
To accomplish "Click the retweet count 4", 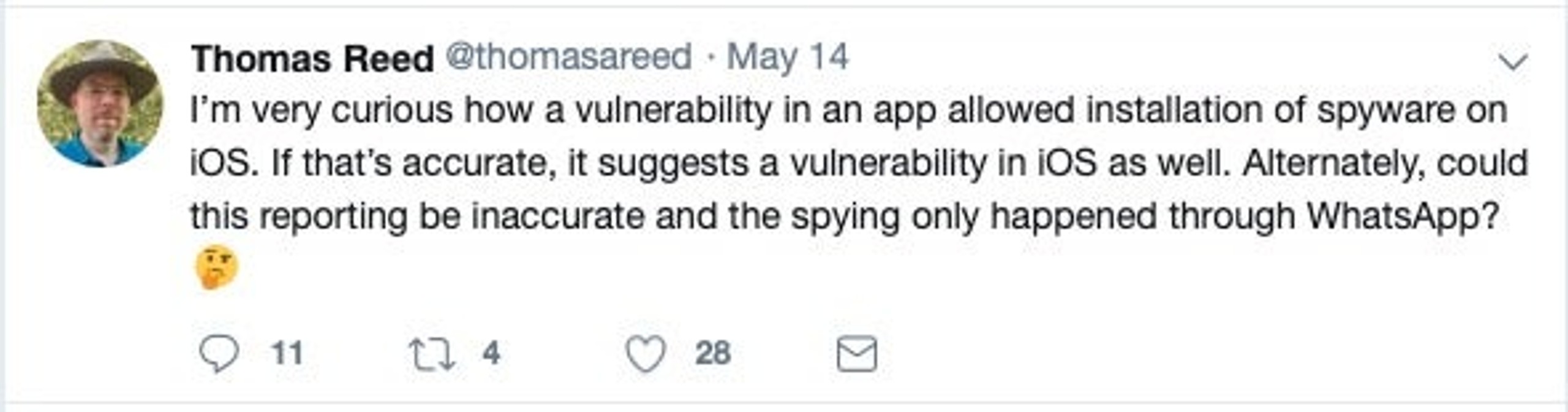I will 491,354.
